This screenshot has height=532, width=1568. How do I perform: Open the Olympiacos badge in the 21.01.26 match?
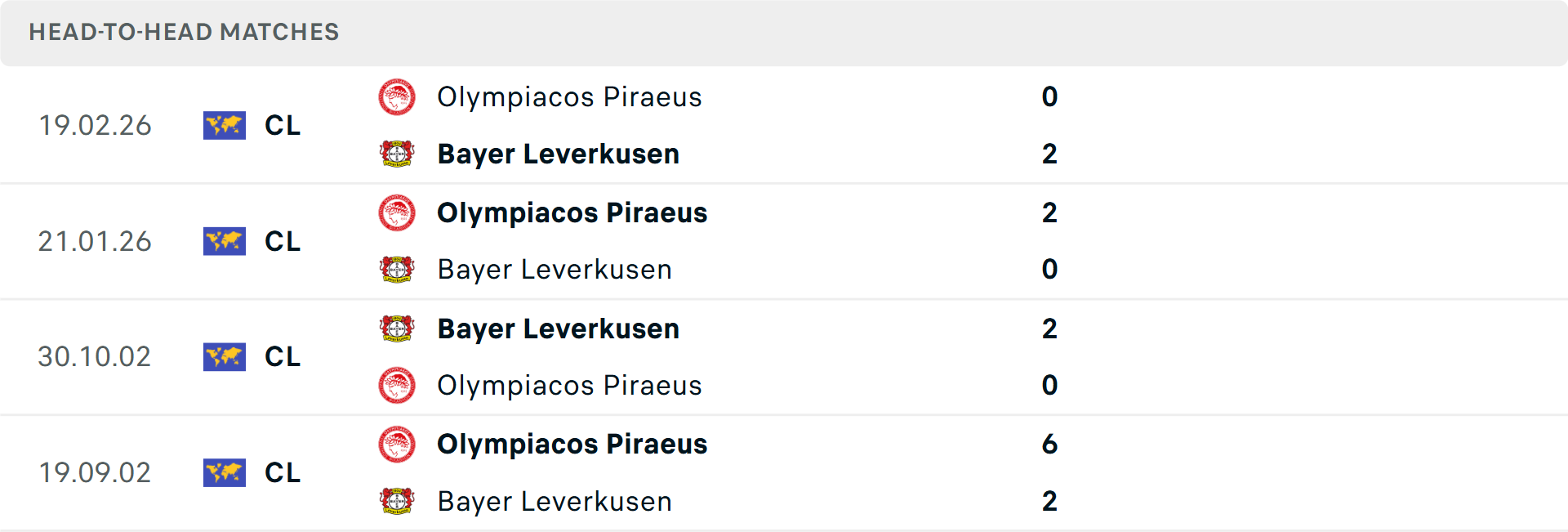[x=397, y=212]
